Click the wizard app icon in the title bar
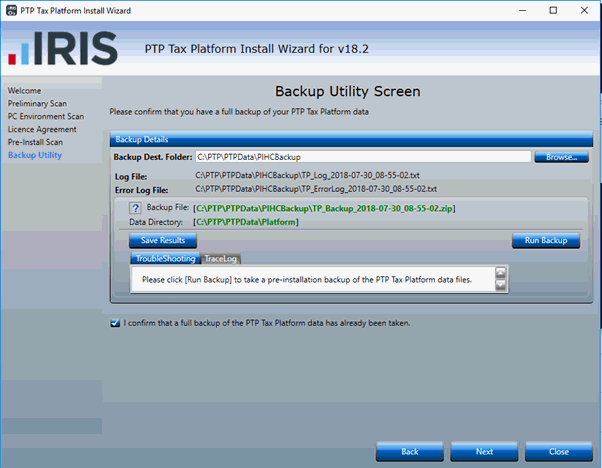The image size is (602, 468). click(x=11, y=10)
